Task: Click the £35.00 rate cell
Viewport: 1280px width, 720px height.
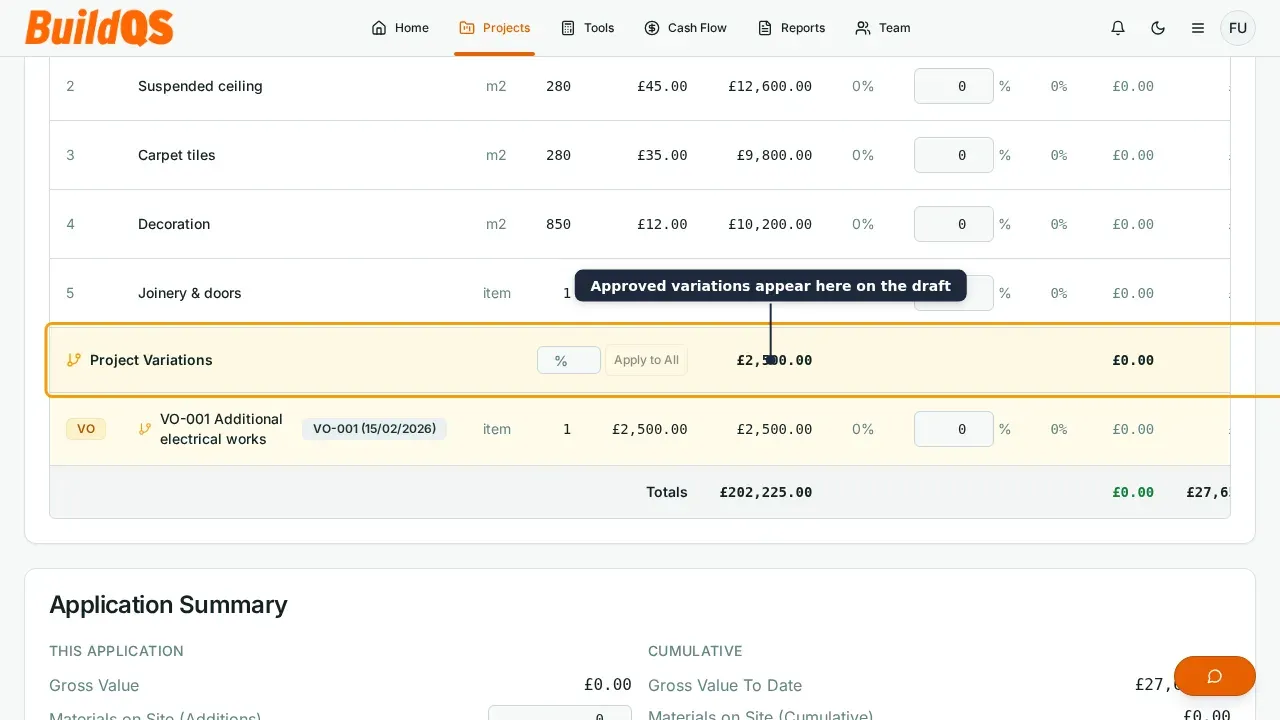Action: point(662,155)
